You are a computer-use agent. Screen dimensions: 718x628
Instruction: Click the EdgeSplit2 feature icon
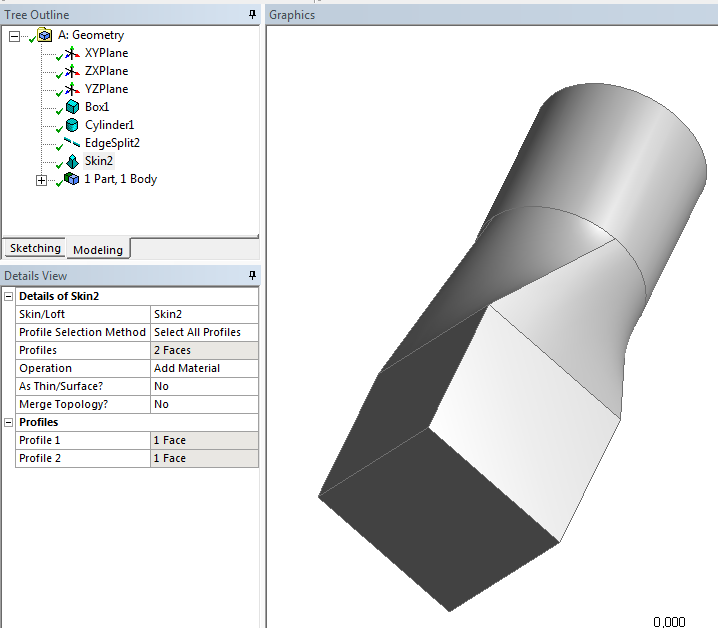click(x=72, y=142)
